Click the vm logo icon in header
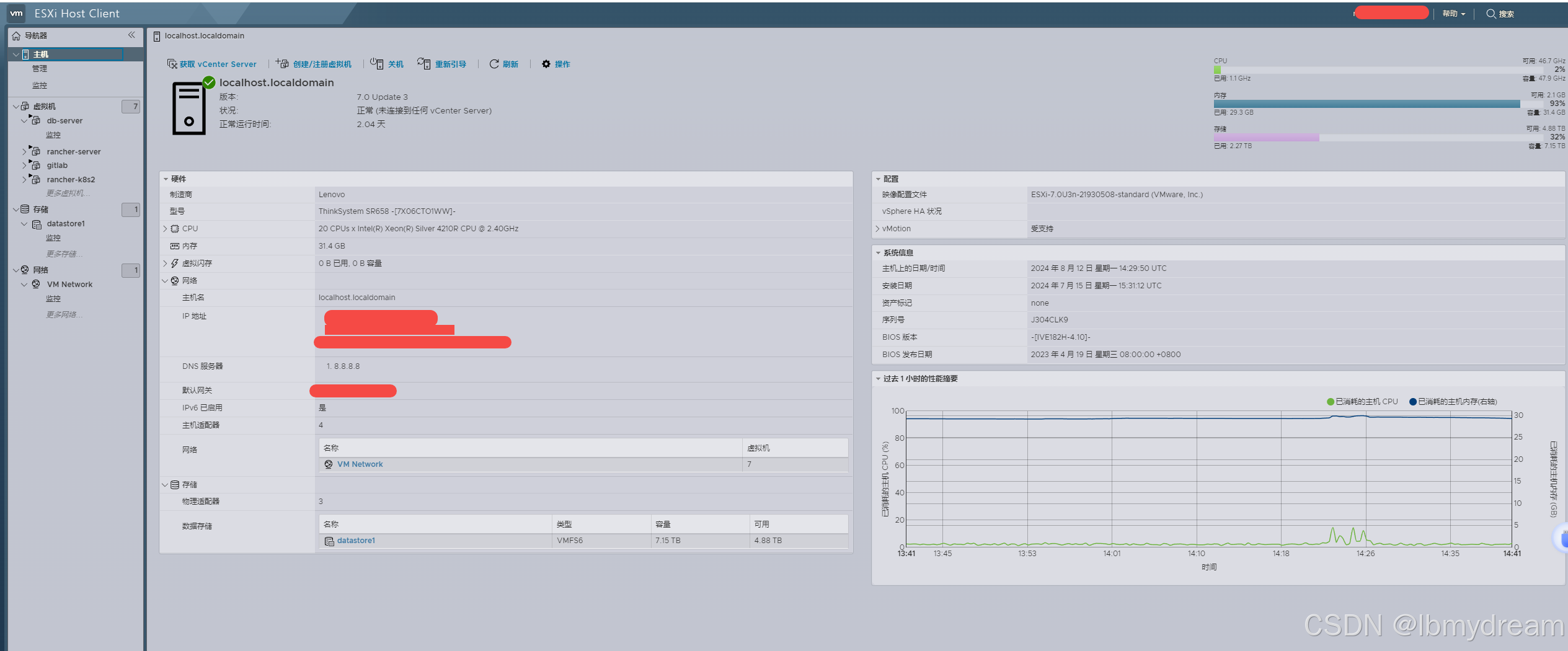The width and height of the screenshot is (1568, 651). (x=16, y=13)
